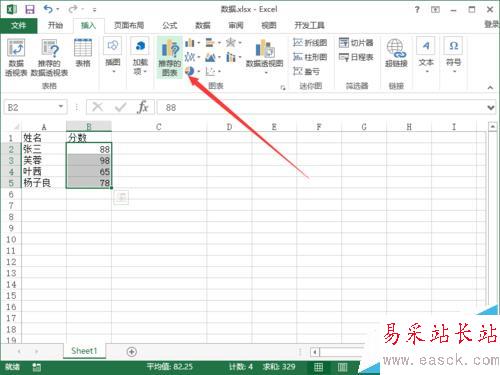500x375 pixels.
Task: Click the Redo arrow icon
Action: (73, 9)
